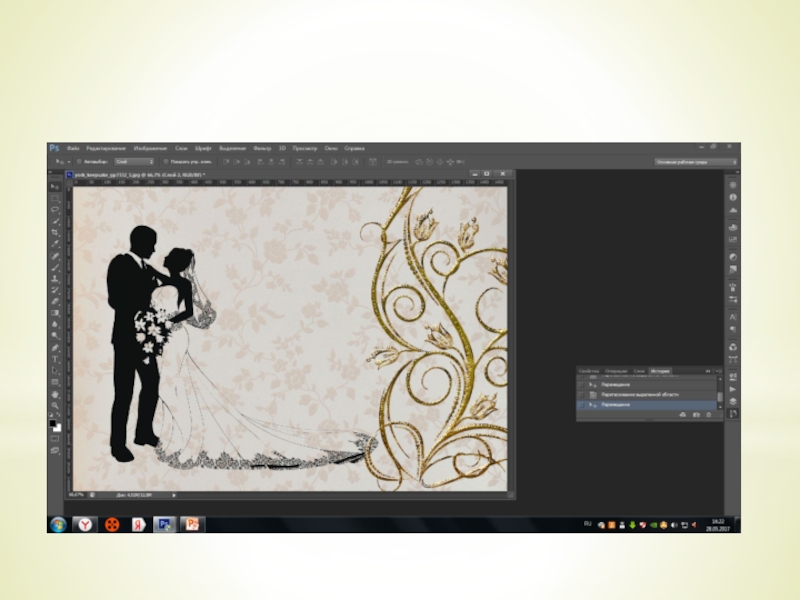This screenshot has width=800, height=600.
Task: Switch to PowerPoint in the taskbar
Action: point(192,524)
